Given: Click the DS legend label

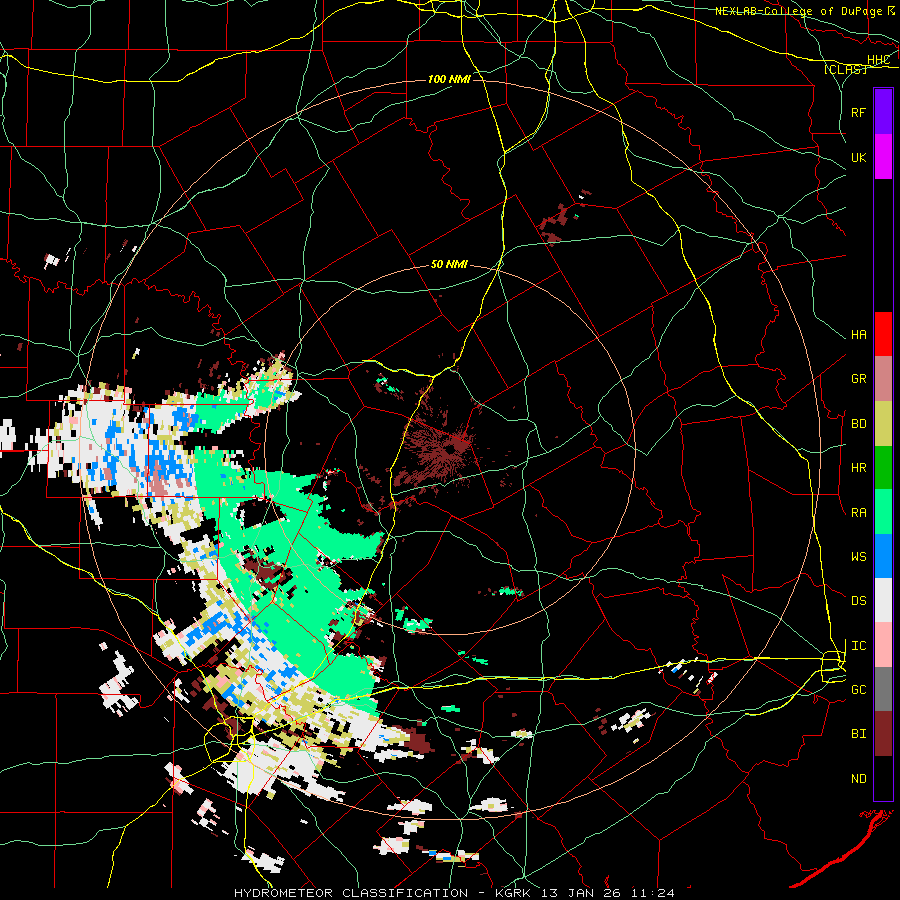Looking at the screenshot, I should tap(859, 601).
